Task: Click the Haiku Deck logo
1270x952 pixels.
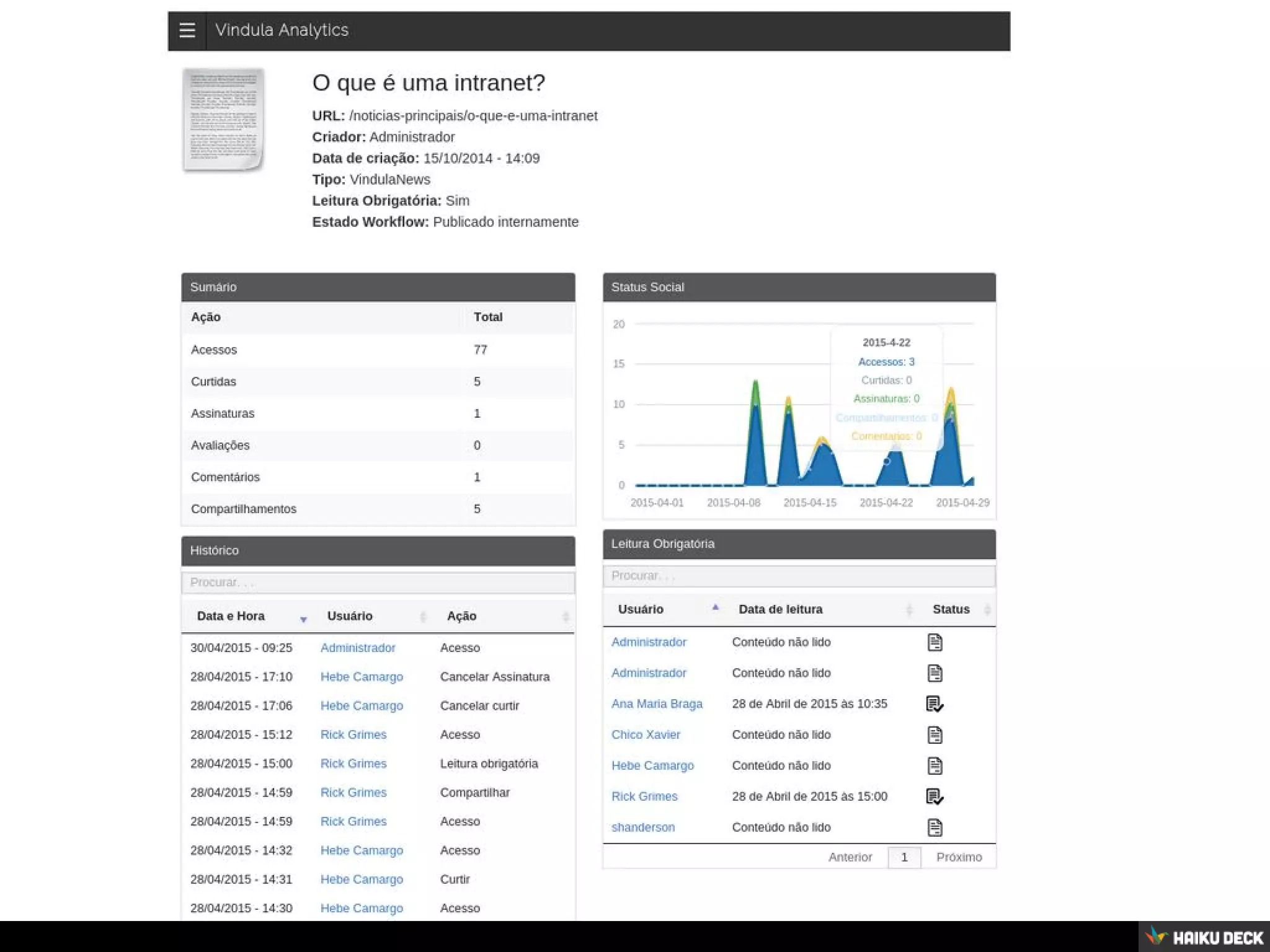Action: click(1204, 937)
